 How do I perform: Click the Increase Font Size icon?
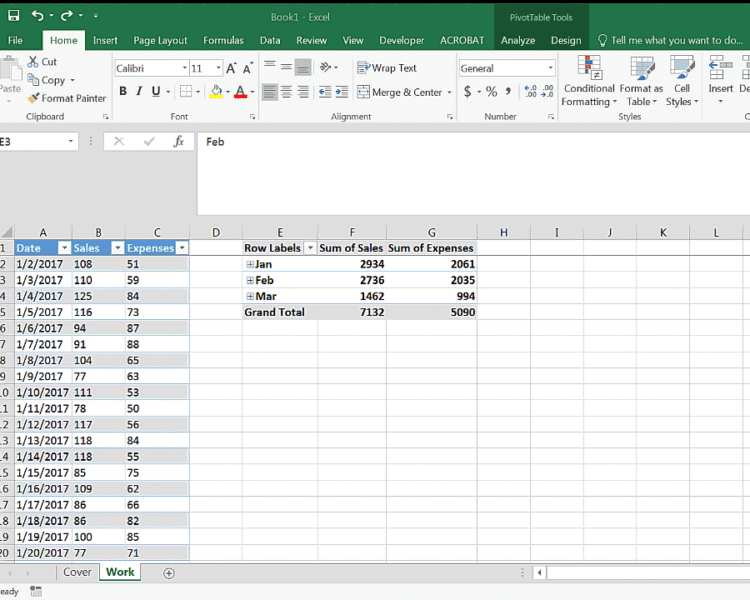click(232, 68)
